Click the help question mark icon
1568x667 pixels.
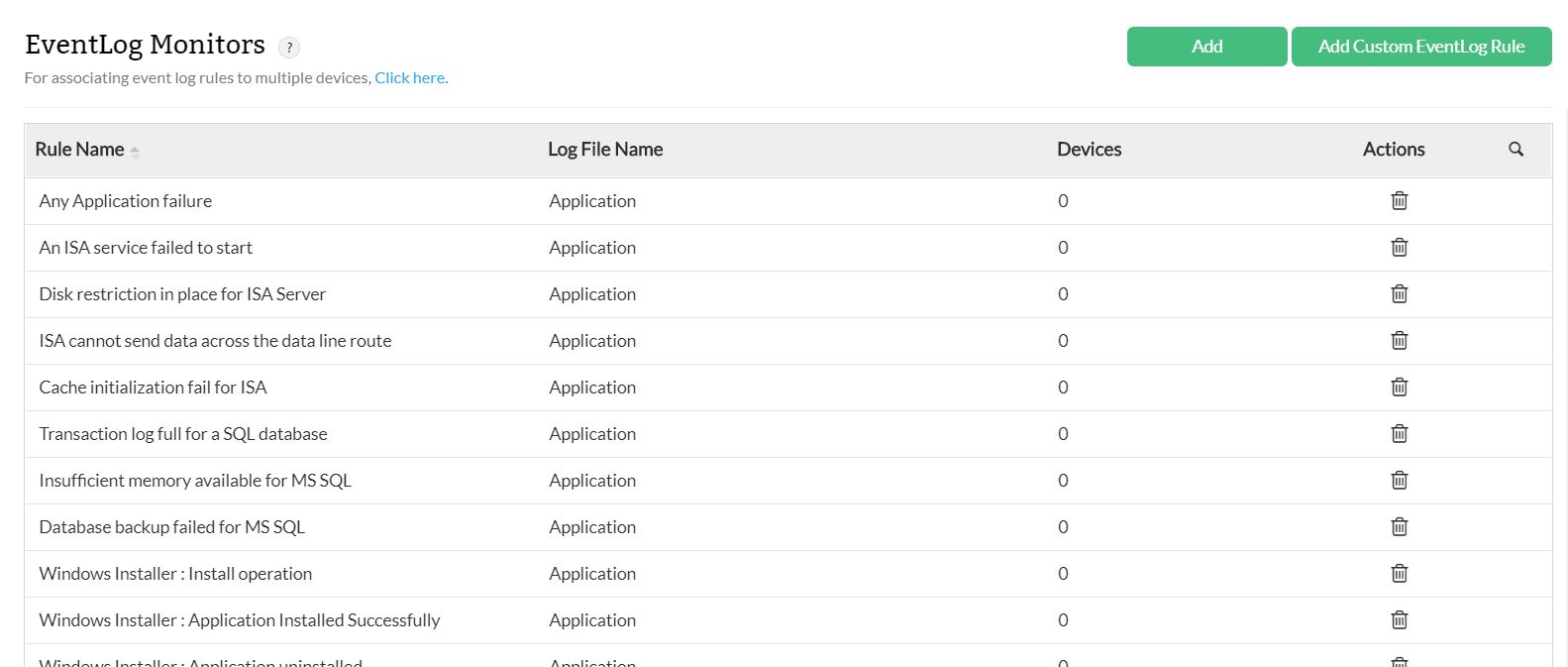click(x=288, y=47)
